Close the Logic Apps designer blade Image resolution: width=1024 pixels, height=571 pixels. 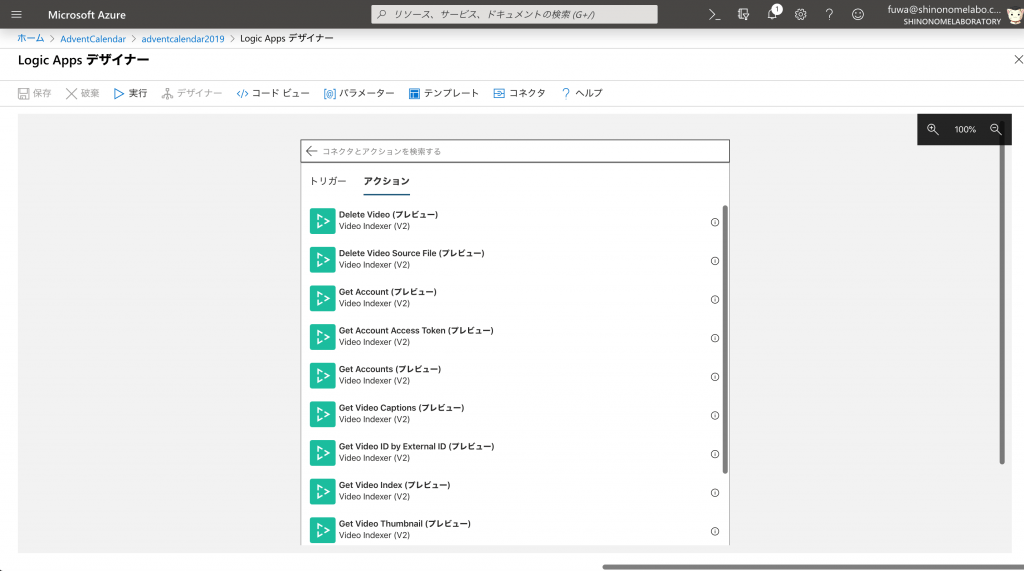[1017, 59]
